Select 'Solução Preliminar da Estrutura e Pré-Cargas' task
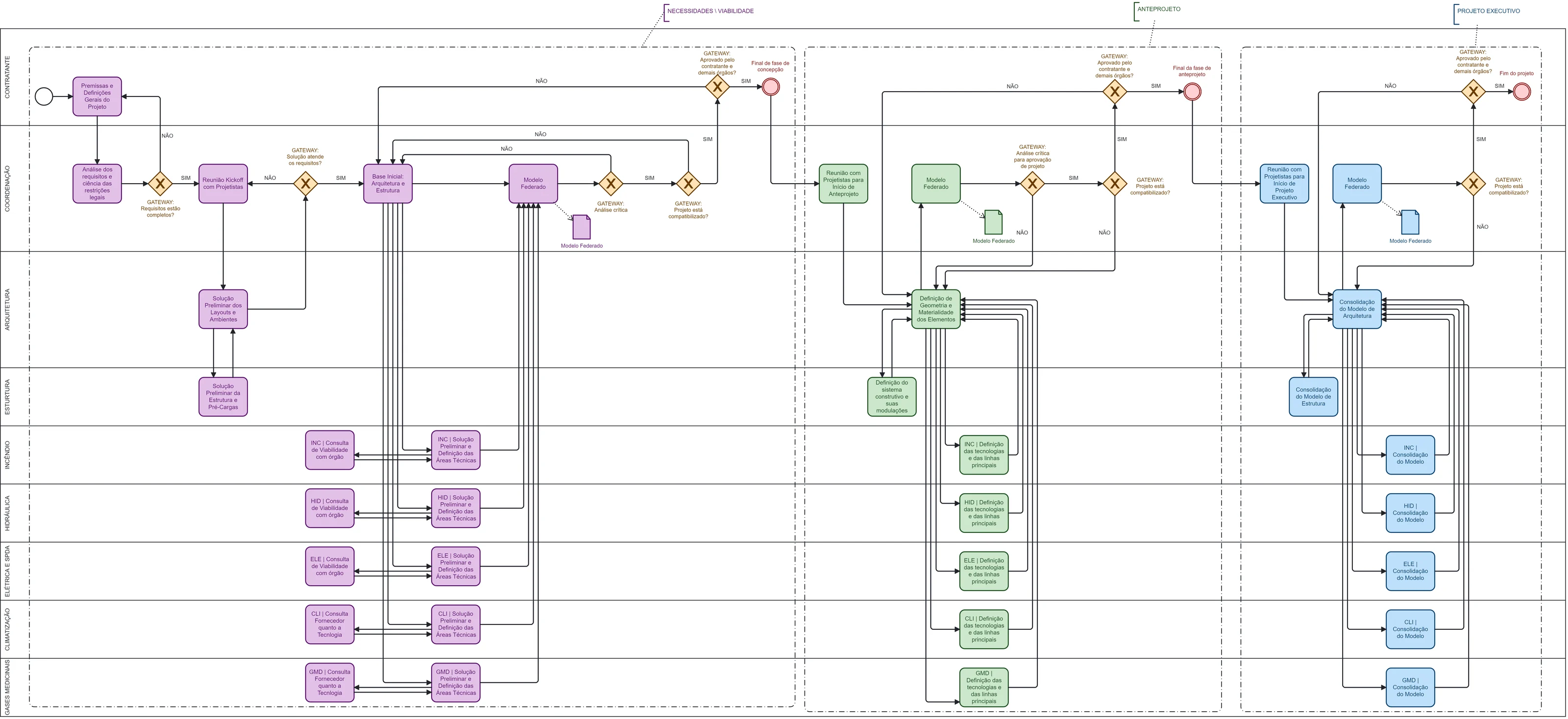Image resolution: width=1568 pixels, height=719 pixels. (x=223, y=397)
